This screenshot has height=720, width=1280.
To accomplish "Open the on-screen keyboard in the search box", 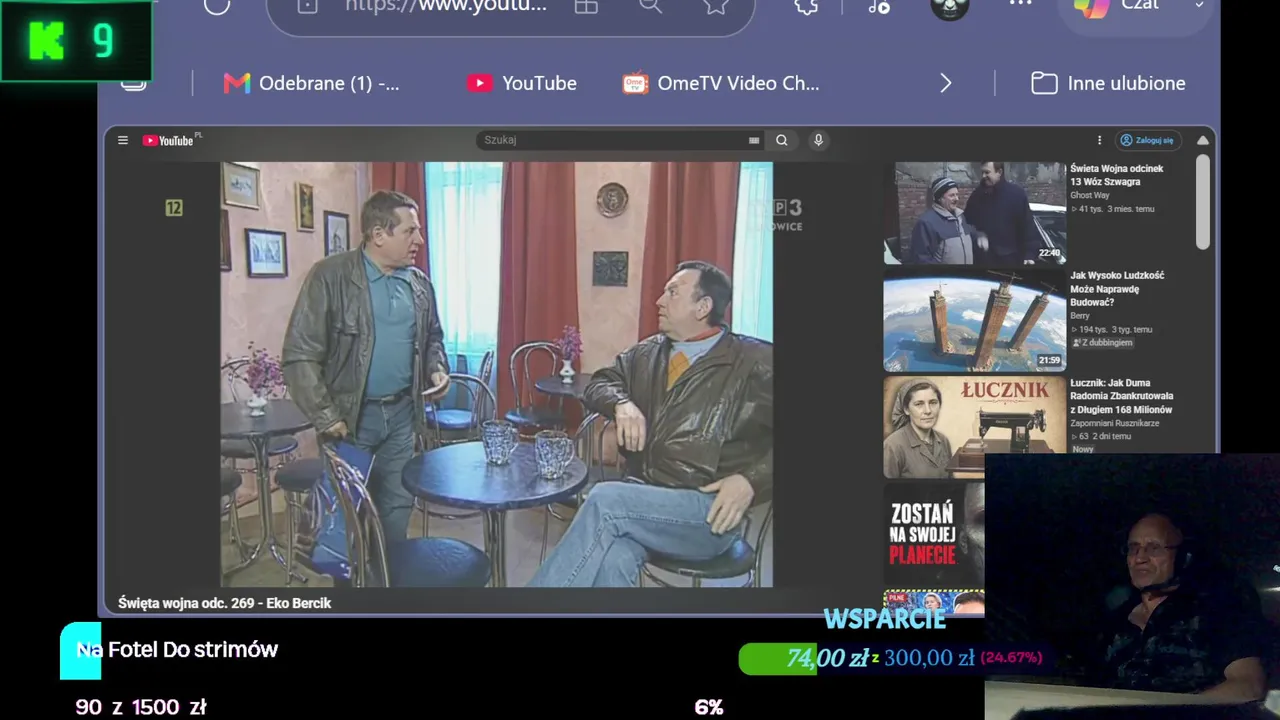I will [754, 141].
